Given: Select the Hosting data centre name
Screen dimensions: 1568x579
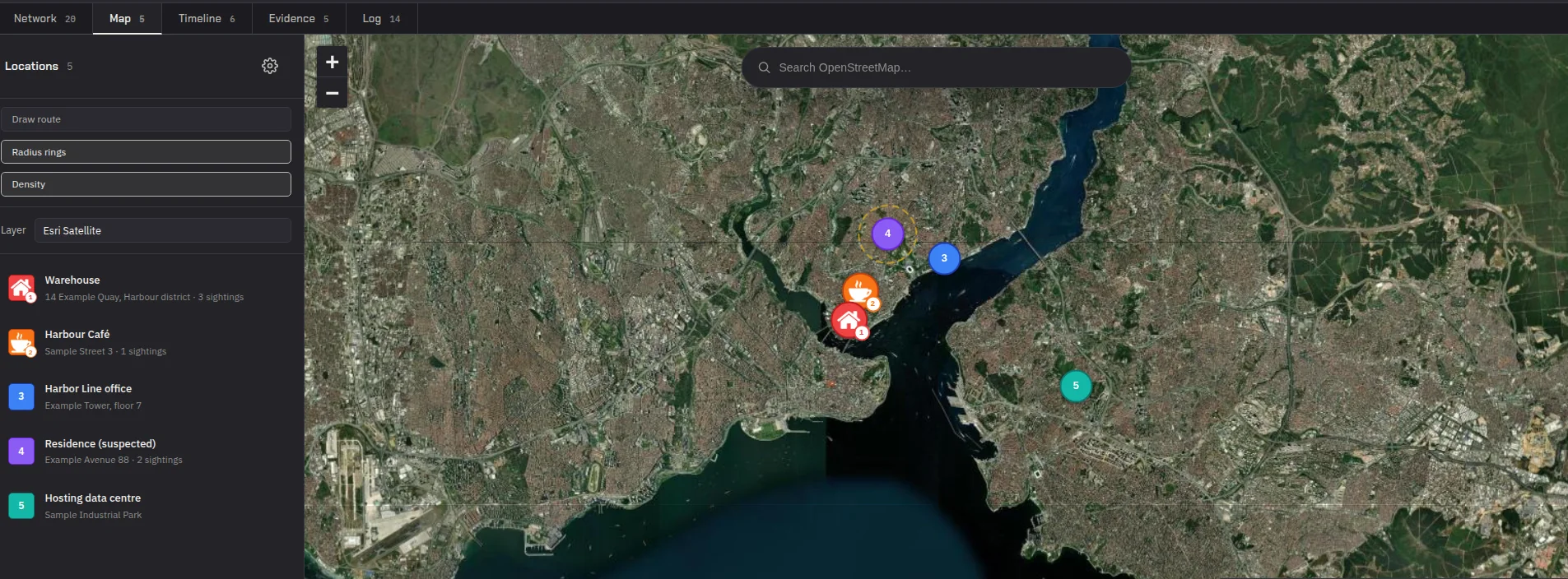Looking at the screenshot, I should coord(93,498).
